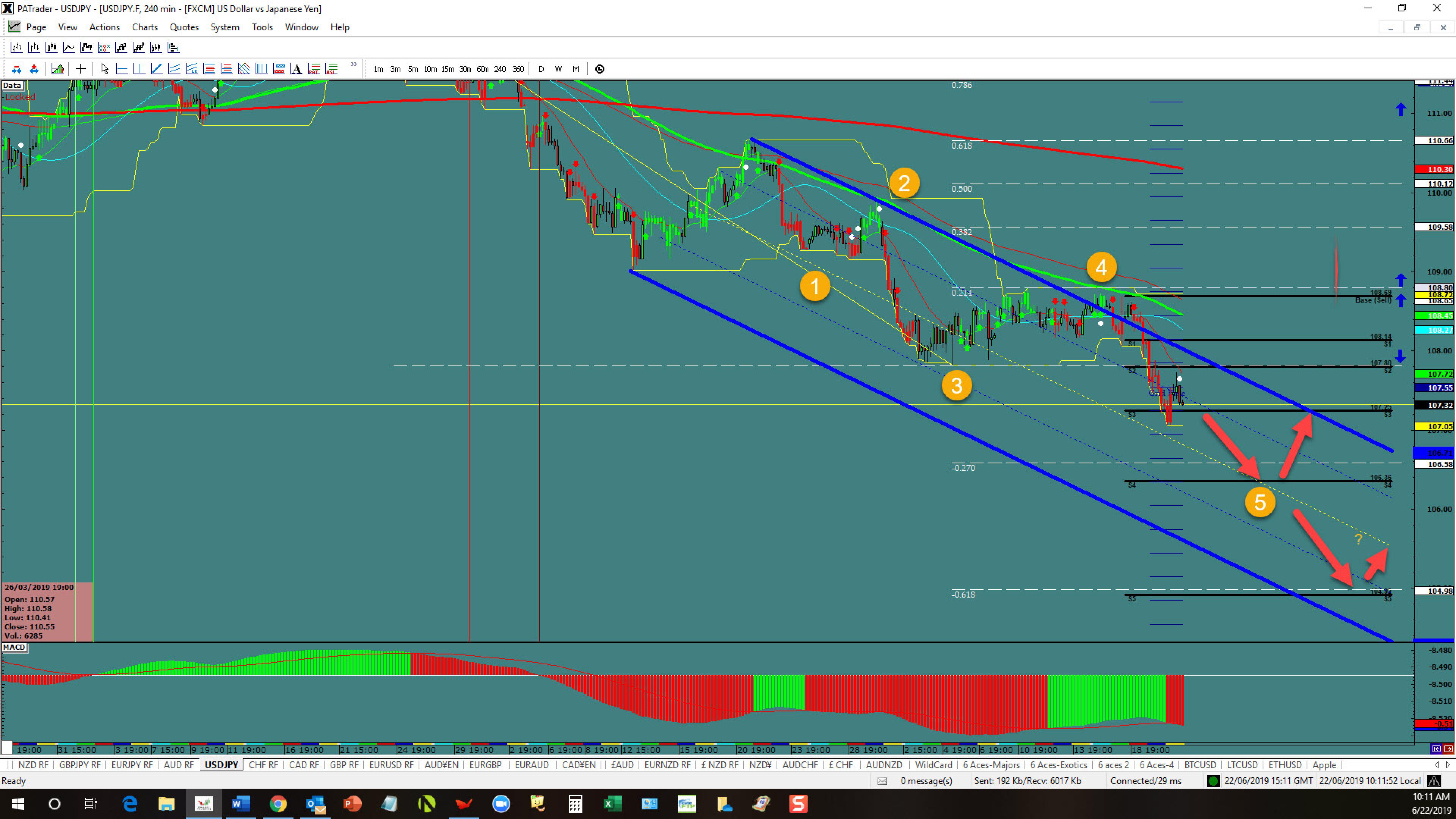Open the indicators chart icon
Image resolution: width=1456 pixels, height=819 pixels.
[x=58, y=69]
